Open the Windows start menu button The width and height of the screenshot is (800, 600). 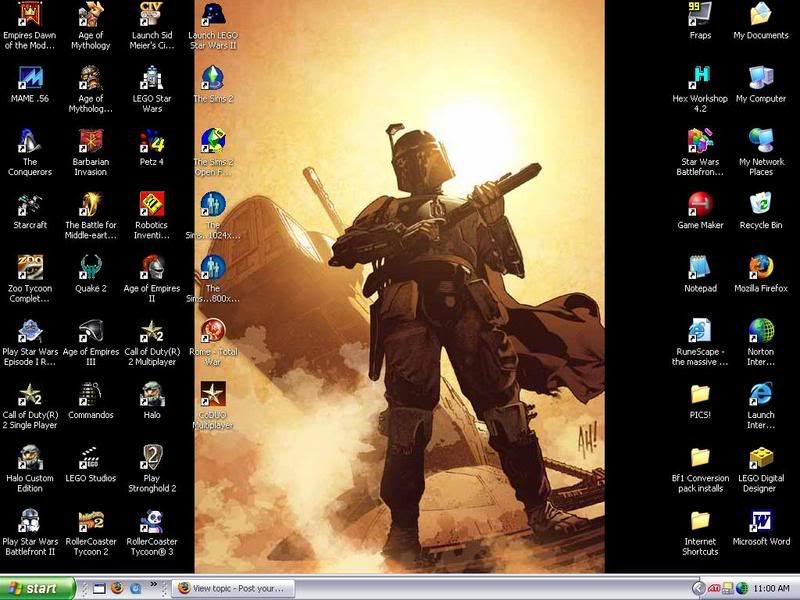[37, 588]
